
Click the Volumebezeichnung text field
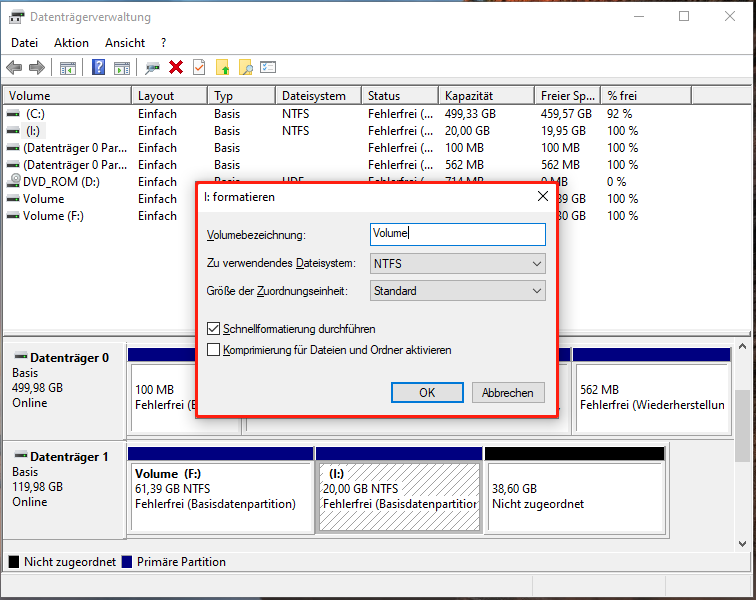coord(458,234)
